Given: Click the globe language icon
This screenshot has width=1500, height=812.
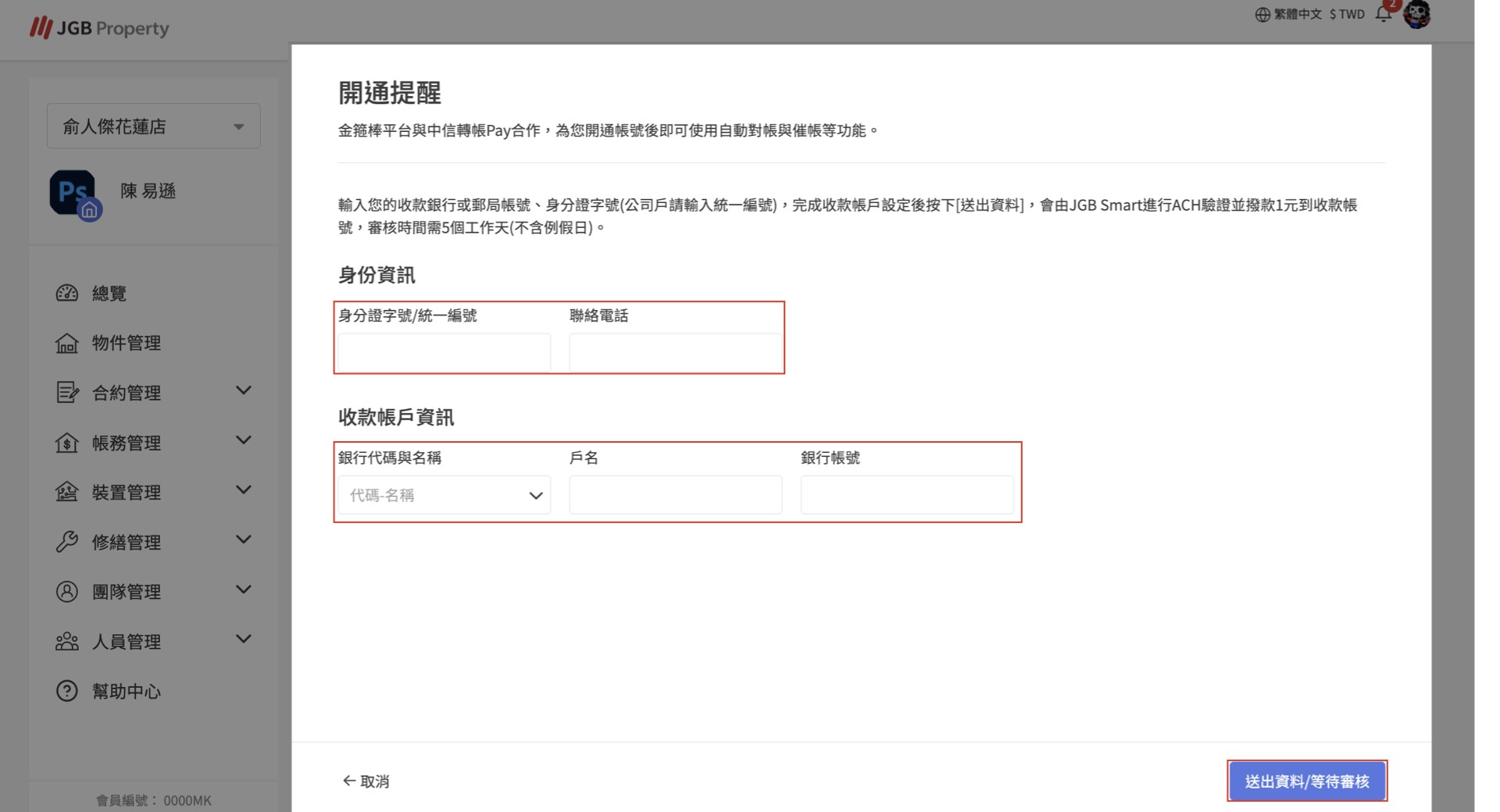Looking at the screenshot, I should [x=1262, y=15].
